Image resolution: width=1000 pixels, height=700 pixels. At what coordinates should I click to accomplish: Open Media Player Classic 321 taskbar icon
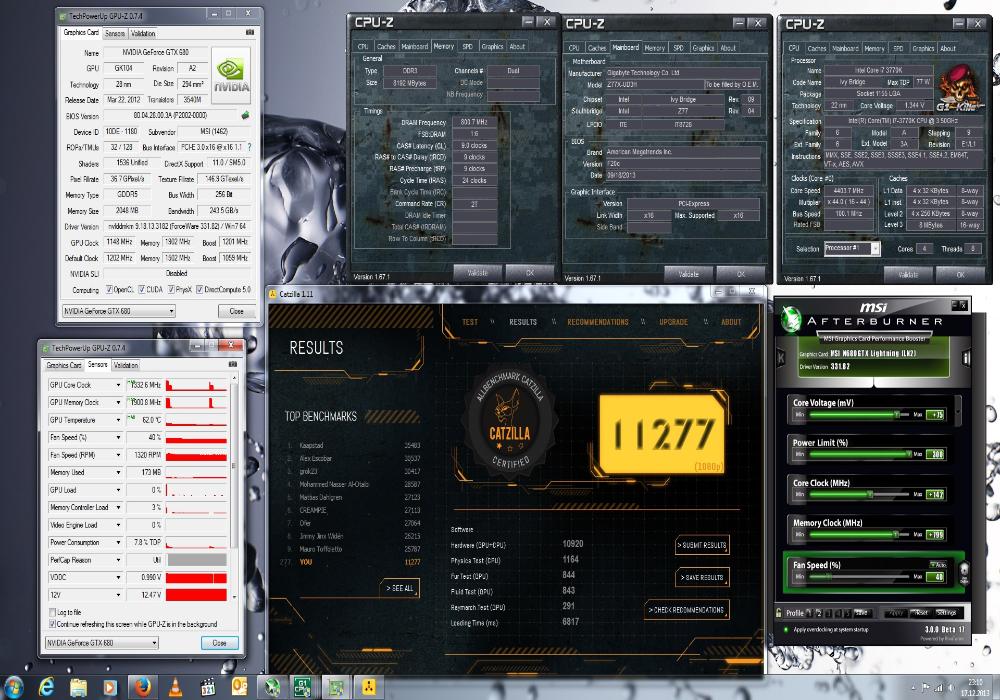pyautogui.click(x=207, y=687)
